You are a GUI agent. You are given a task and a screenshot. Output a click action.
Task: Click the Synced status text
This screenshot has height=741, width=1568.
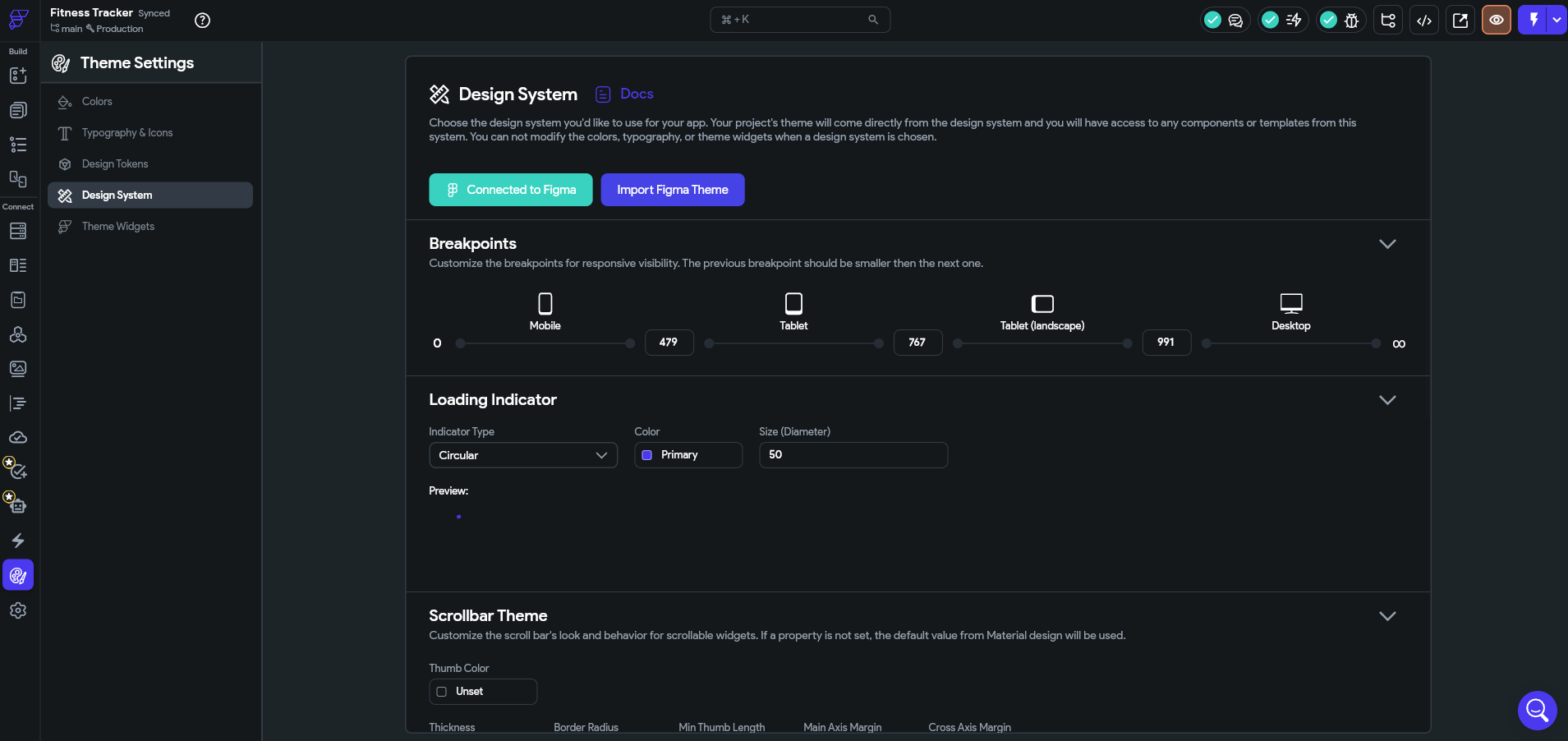(x=154, y=14)
